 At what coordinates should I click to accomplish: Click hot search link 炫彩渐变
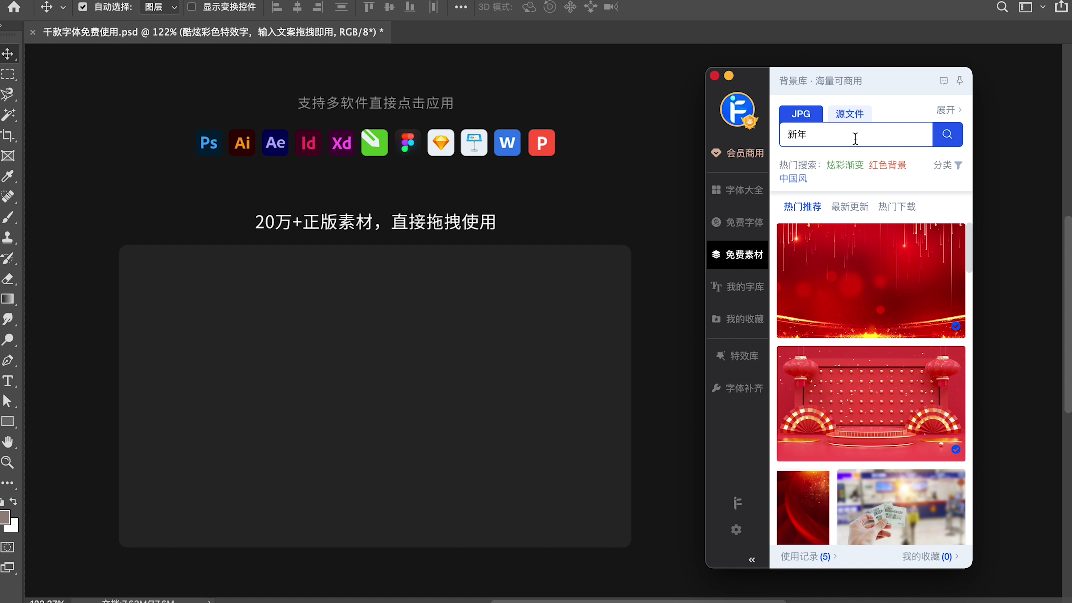(x=844, y=165)
